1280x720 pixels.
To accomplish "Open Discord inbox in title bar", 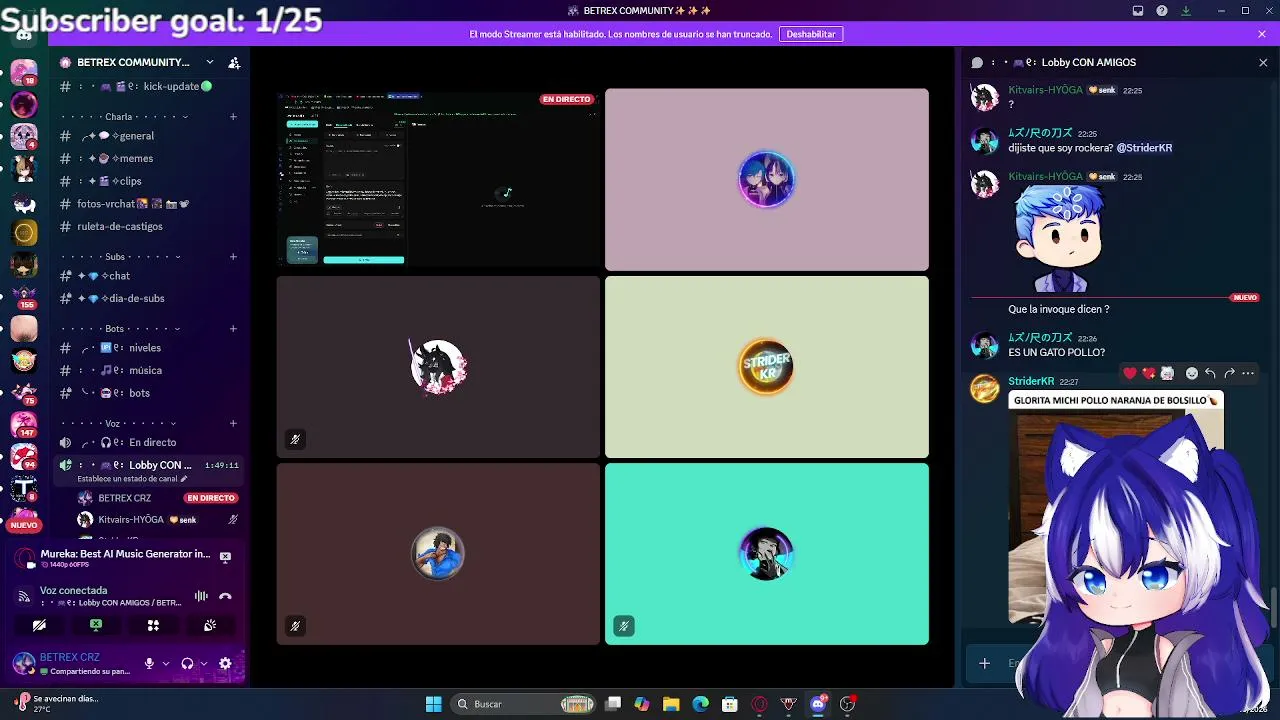I will pyautogui.click(x=1138, y=11).
